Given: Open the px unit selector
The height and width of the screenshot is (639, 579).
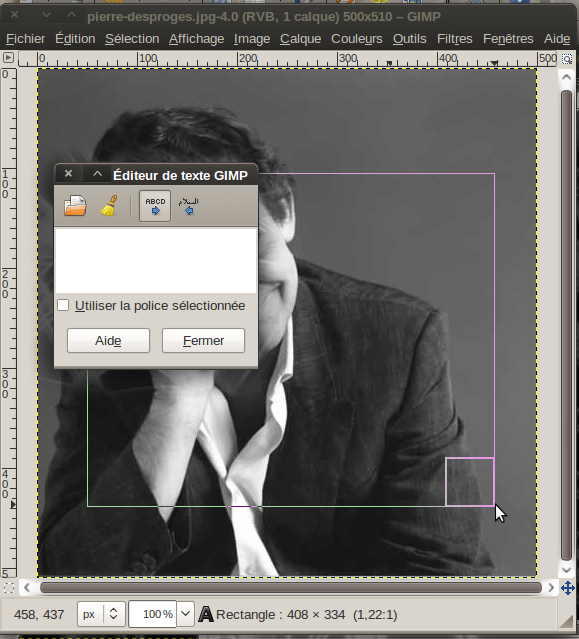Looking at the screenshot, I should (x=100, y=614).
